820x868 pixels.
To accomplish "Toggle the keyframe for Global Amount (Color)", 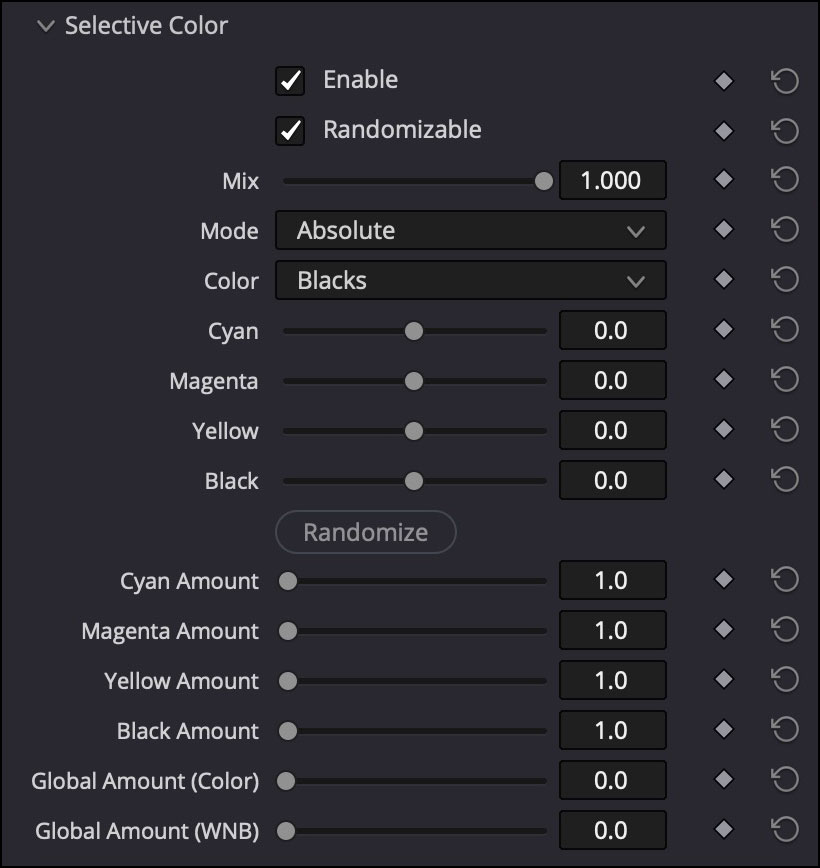I will click(x=724, y=780).
